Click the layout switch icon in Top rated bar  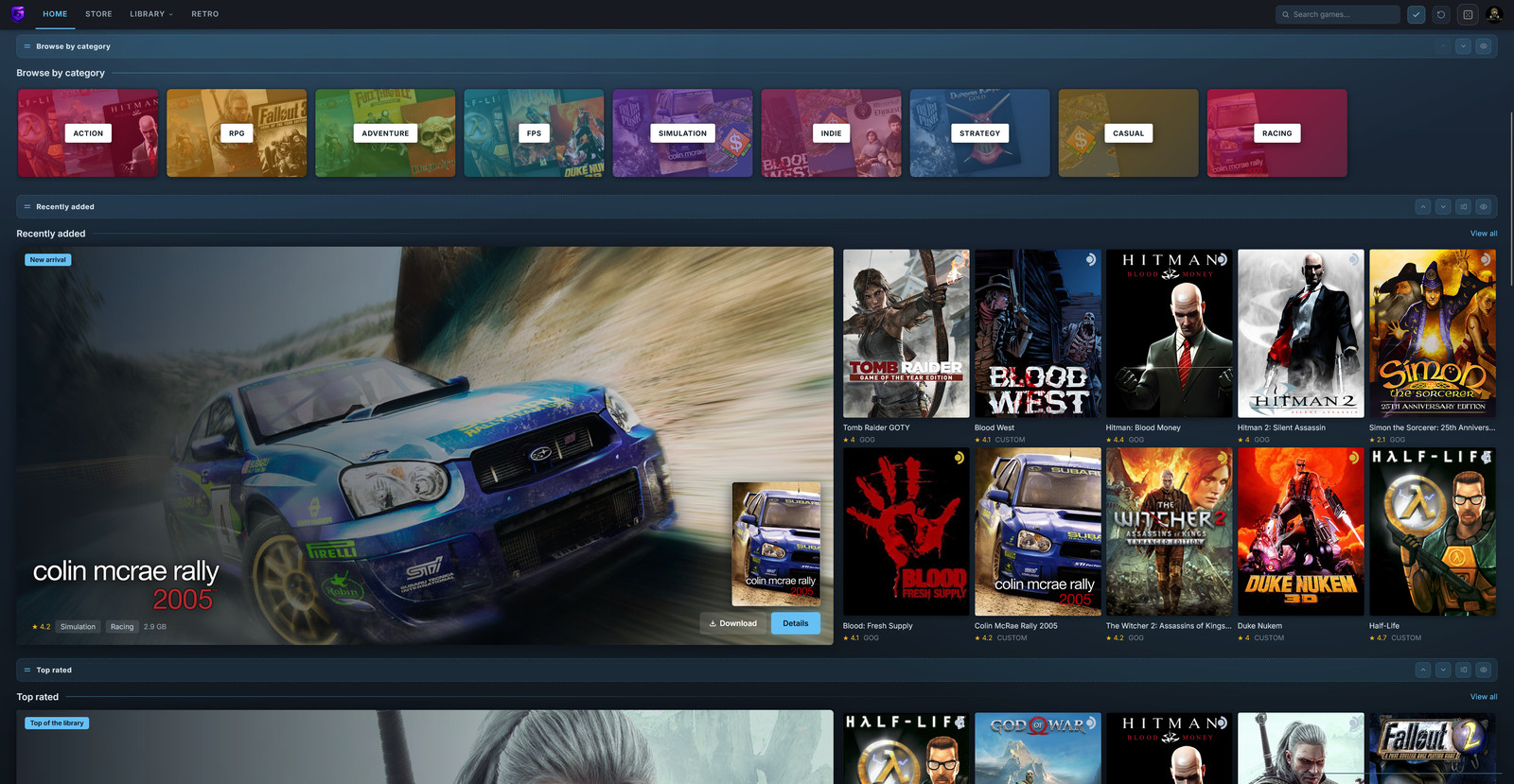click(1464, 671)
